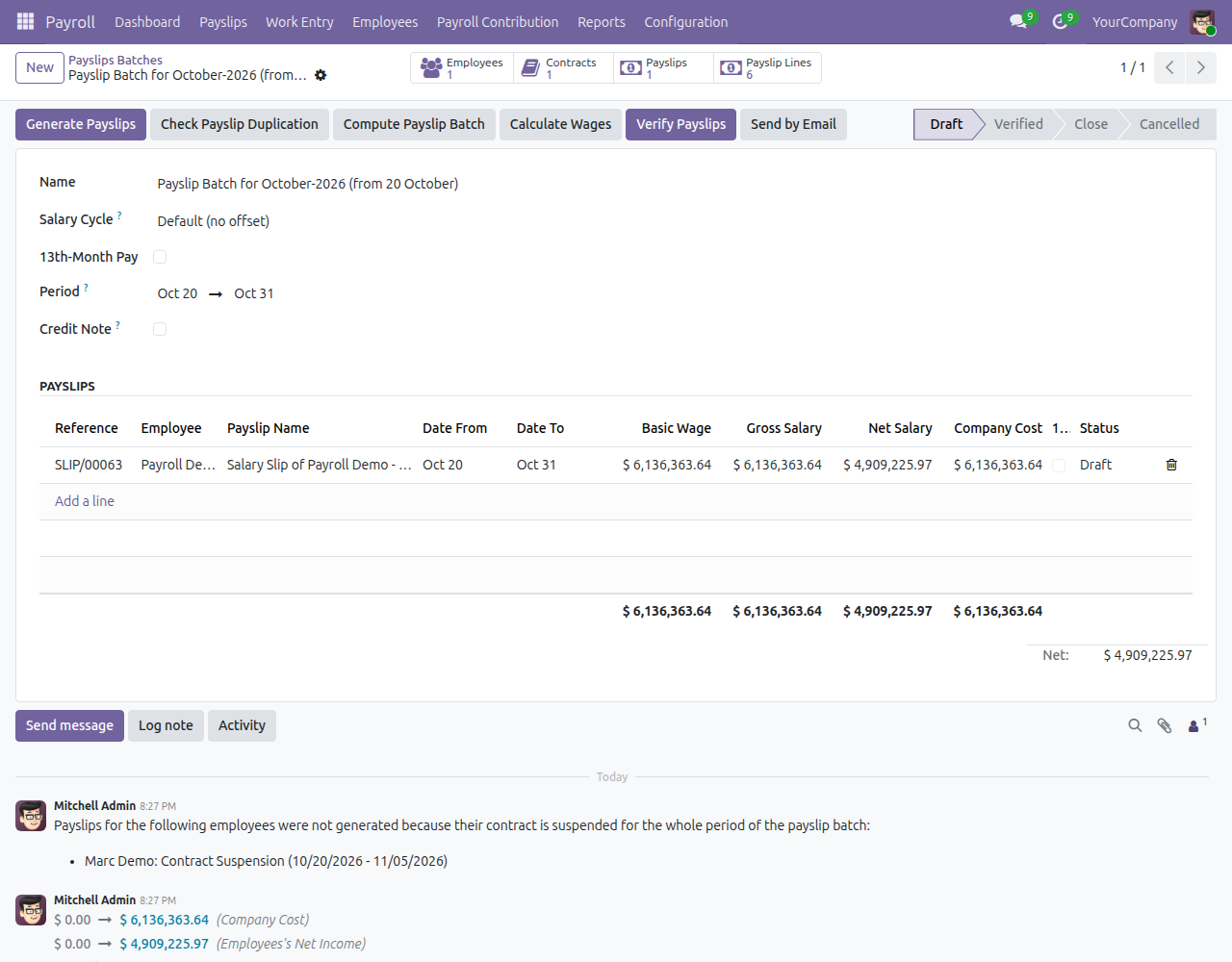Viewport: 1232px width, 962px height.
Task: Open conversations chat icon in navbar
Action: (1018, 21)
